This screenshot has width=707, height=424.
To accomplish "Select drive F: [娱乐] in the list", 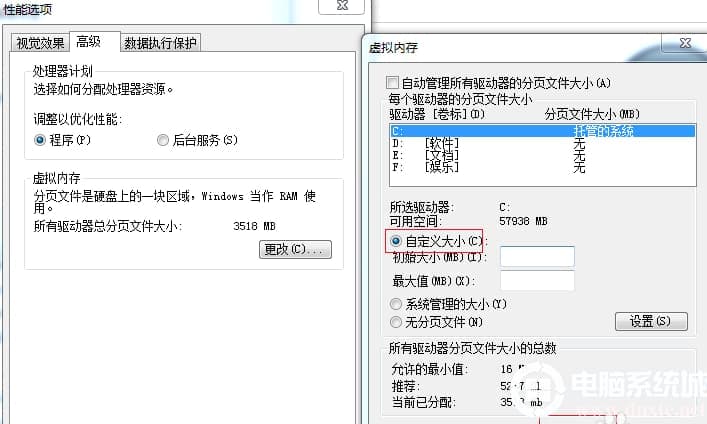I will (x=542, y=167).
